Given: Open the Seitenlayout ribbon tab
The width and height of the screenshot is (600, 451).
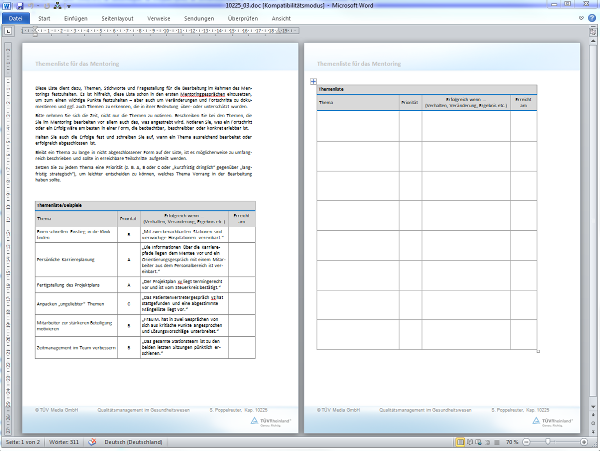Looking at the screenshot, I should [x=117, y=18].
